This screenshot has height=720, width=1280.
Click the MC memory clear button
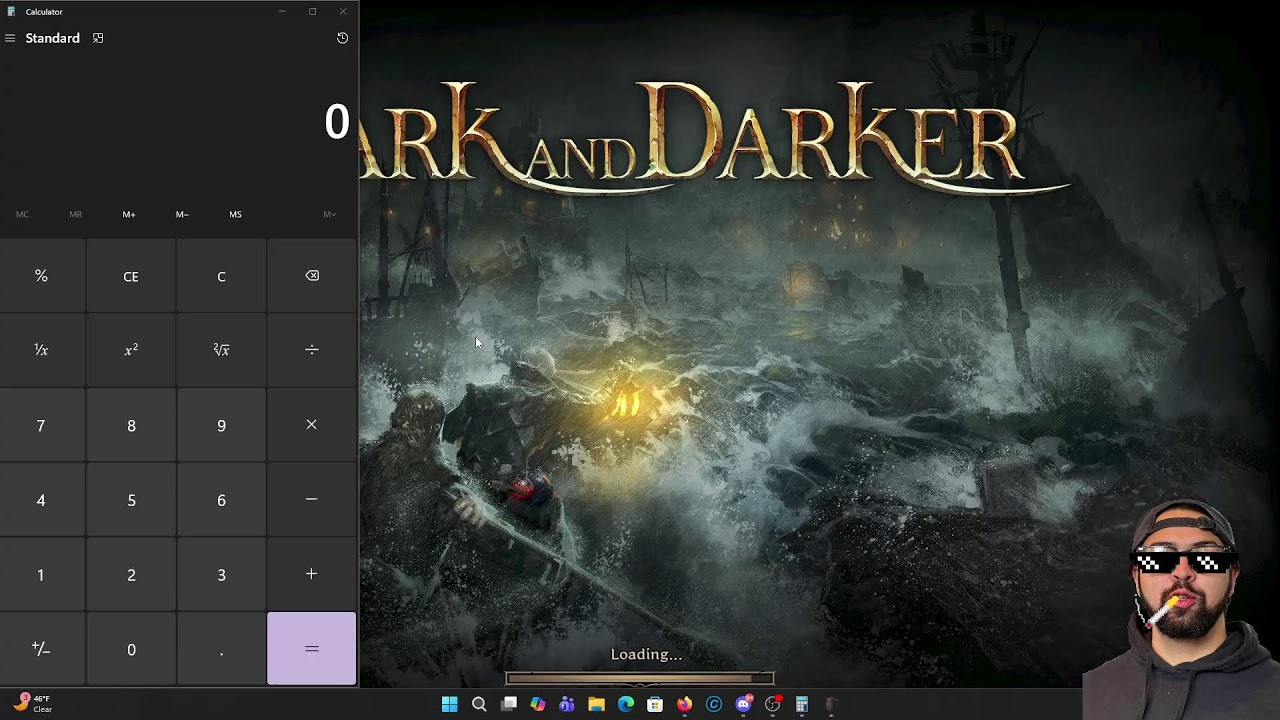(22, 214)
